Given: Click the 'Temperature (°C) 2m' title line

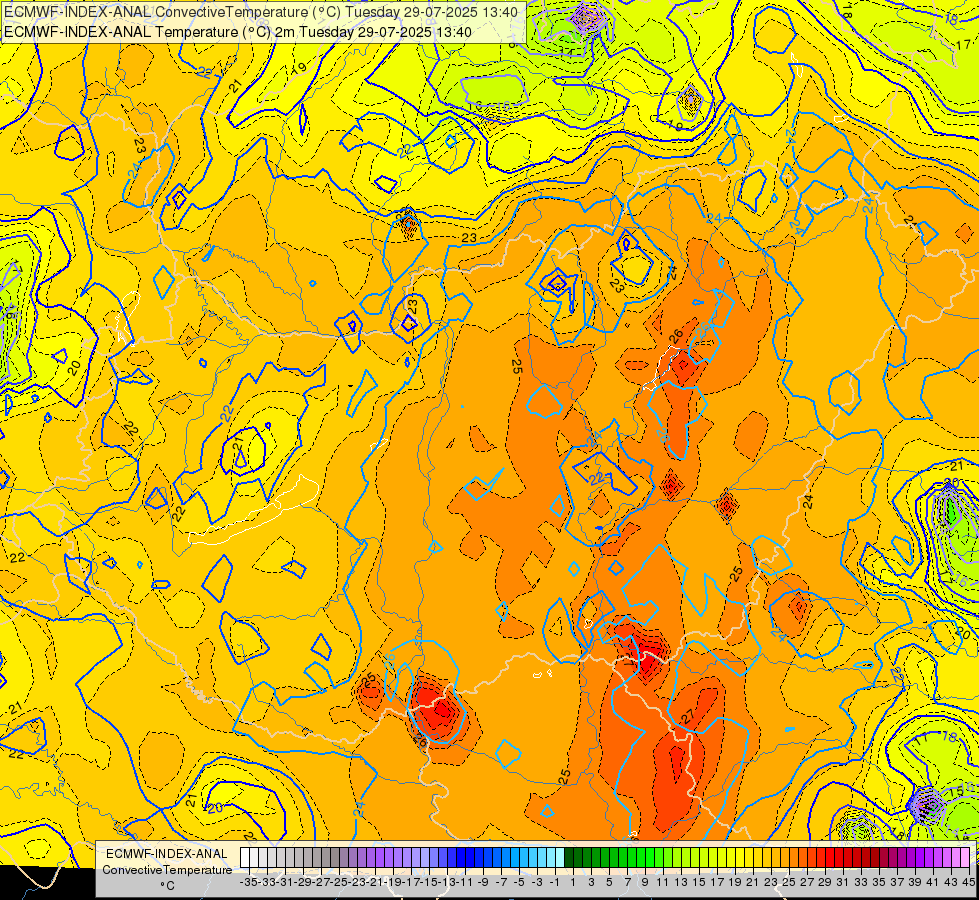Looking at the screenshot, I should [x=238, y=32].
